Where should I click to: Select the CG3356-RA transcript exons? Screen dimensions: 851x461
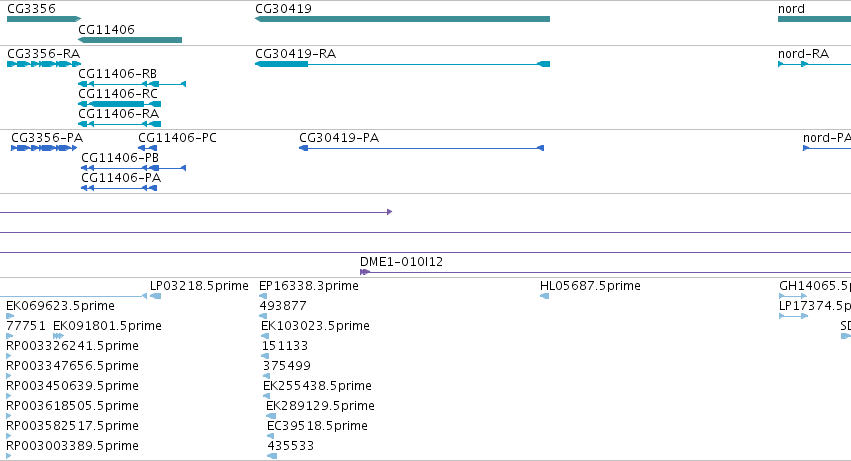[x=44, y=64]
